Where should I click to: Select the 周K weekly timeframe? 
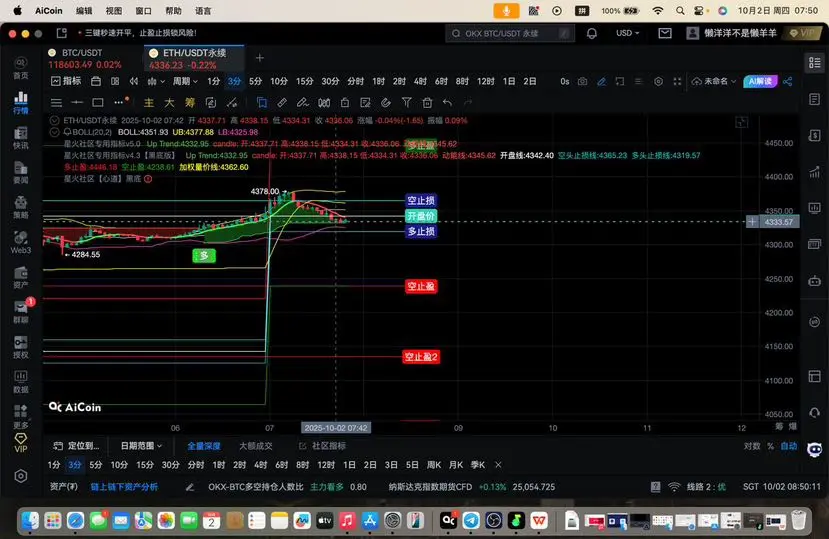coord(434,465)
